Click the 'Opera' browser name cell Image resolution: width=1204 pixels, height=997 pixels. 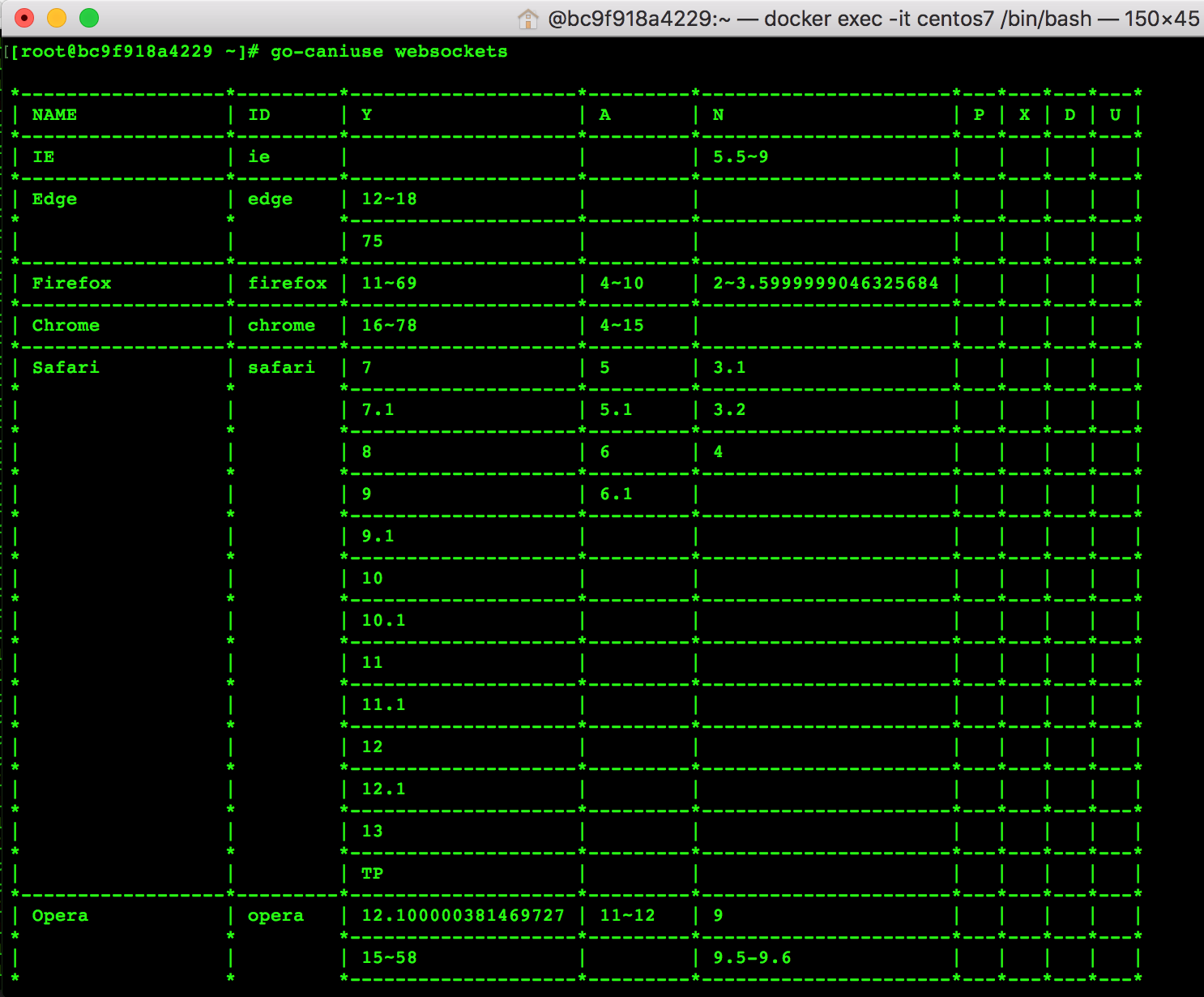[x=60, y=915]
